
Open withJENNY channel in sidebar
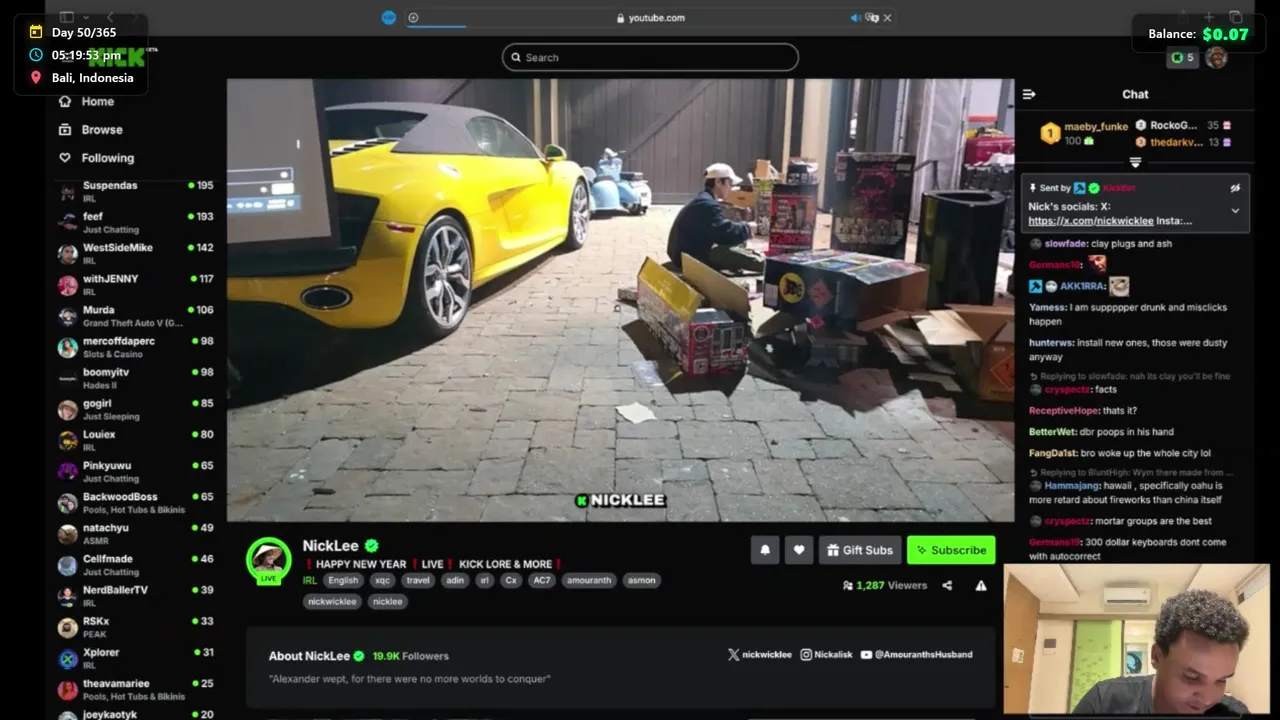pyautogui.click(x=135, y=284)
